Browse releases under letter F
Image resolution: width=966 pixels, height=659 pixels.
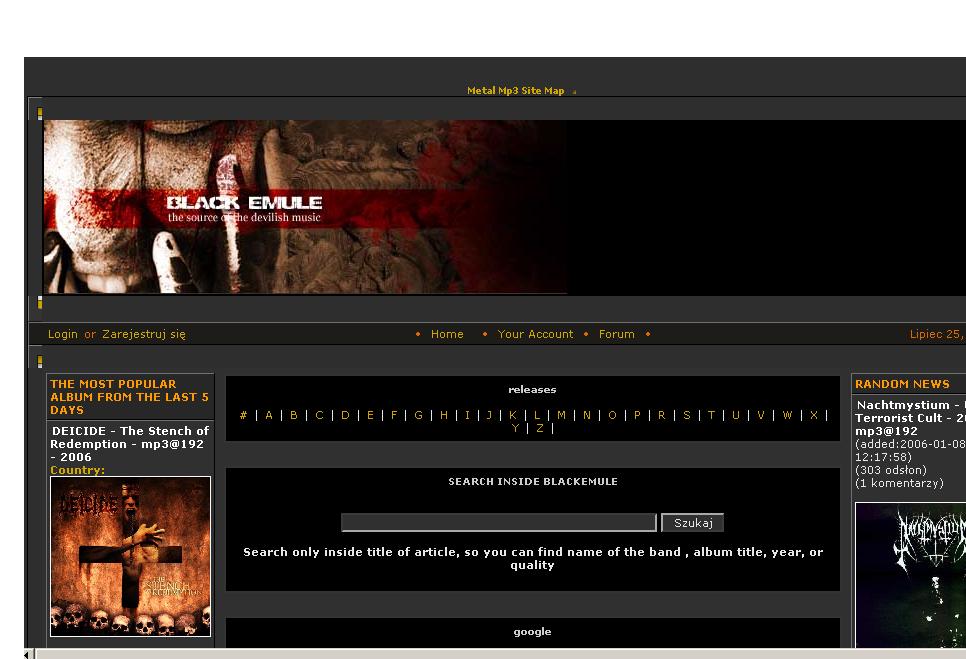tap(394, 415)
